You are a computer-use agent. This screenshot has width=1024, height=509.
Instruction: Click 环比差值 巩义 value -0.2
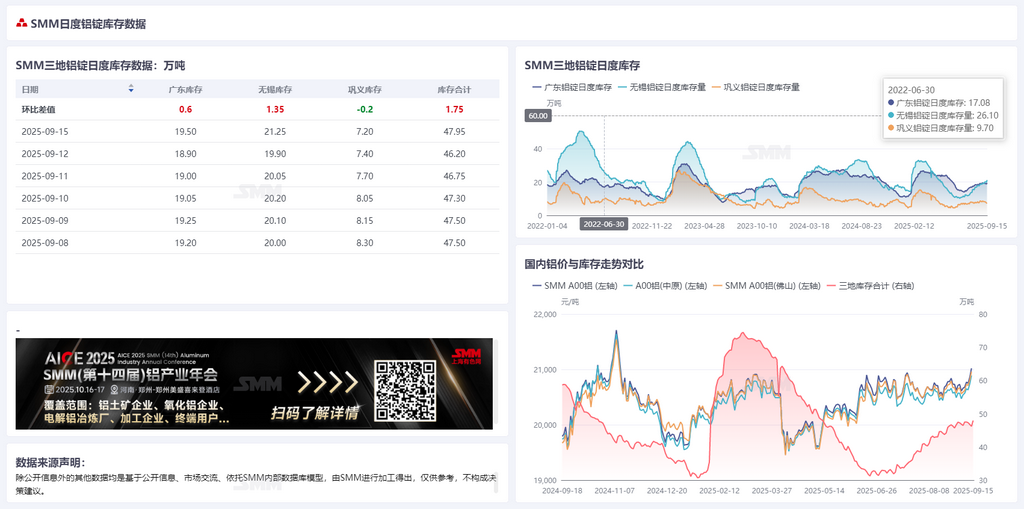point(365,109)
